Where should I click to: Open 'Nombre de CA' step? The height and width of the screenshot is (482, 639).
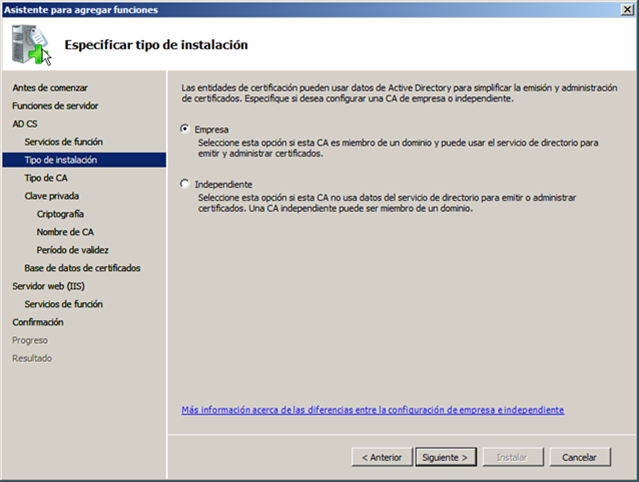point(65,232)
